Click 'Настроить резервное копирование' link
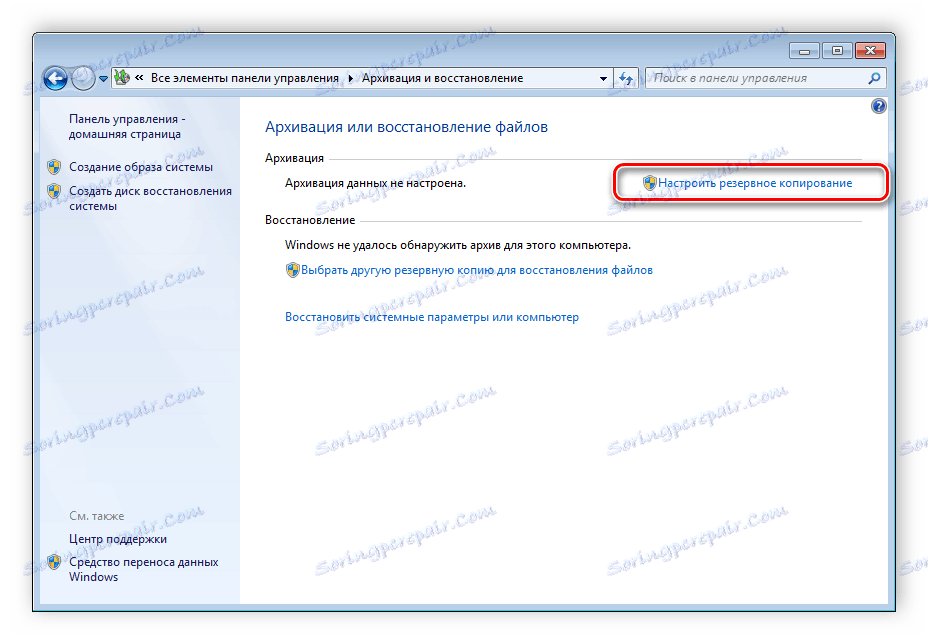This screenshot has width=928, height=644. [x=755, y=183]
